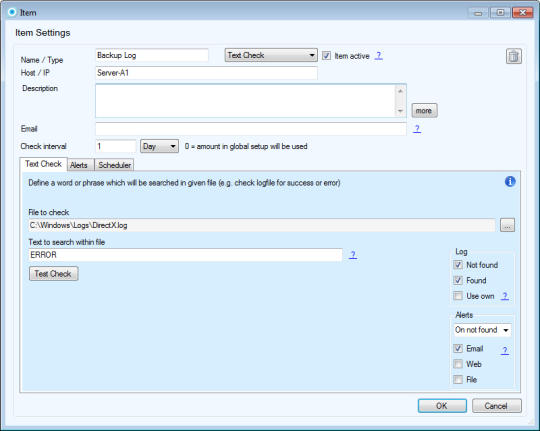Click the Test Check button
Viewport: 540px width, 431px height.
tap(53, 274)
